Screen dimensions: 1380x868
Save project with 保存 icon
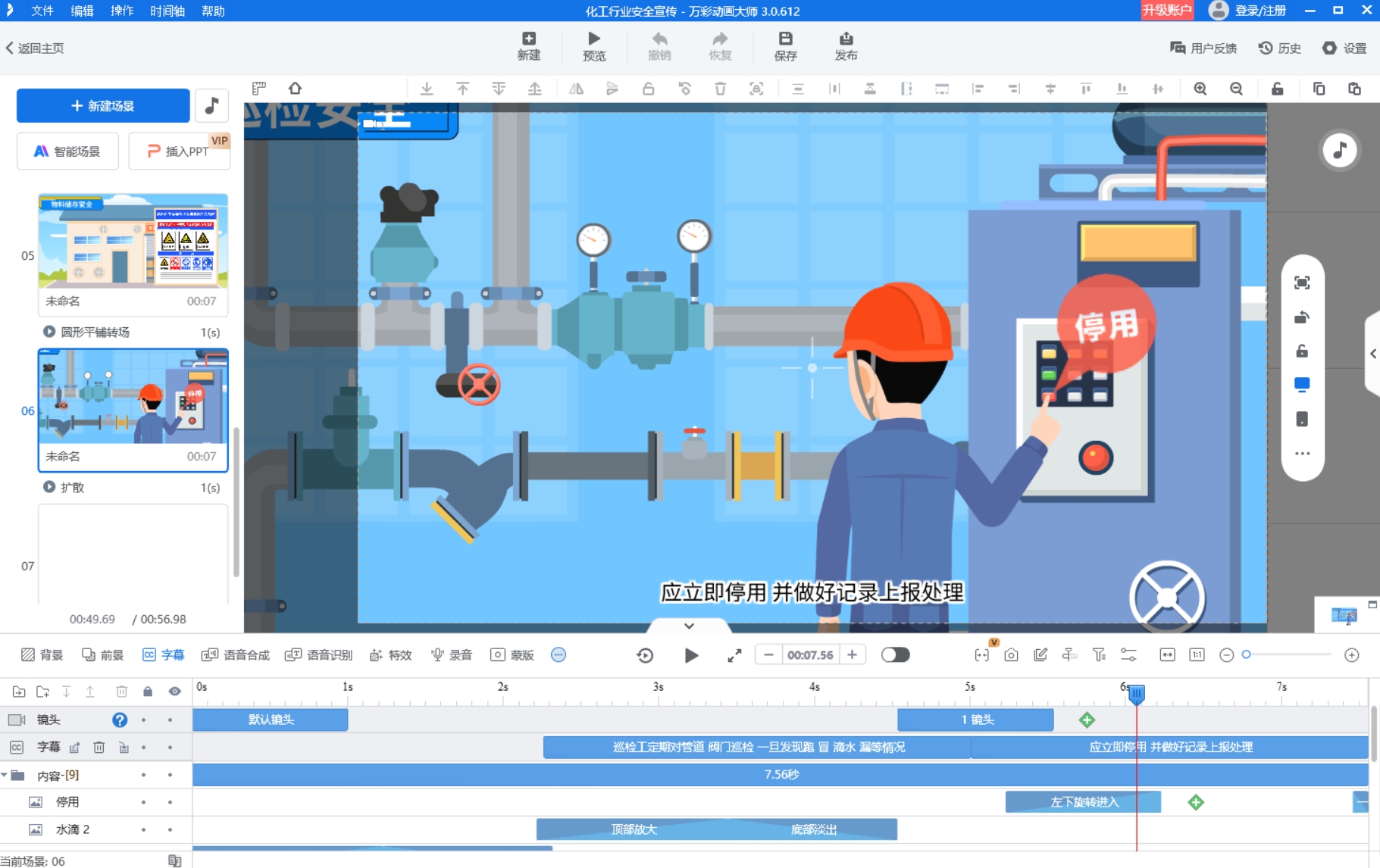tap(785, 45)
